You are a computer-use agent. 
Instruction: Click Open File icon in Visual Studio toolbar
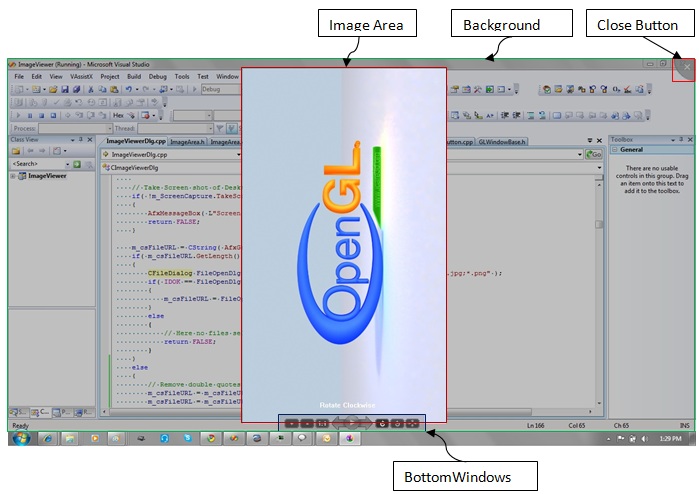[53, 90]
